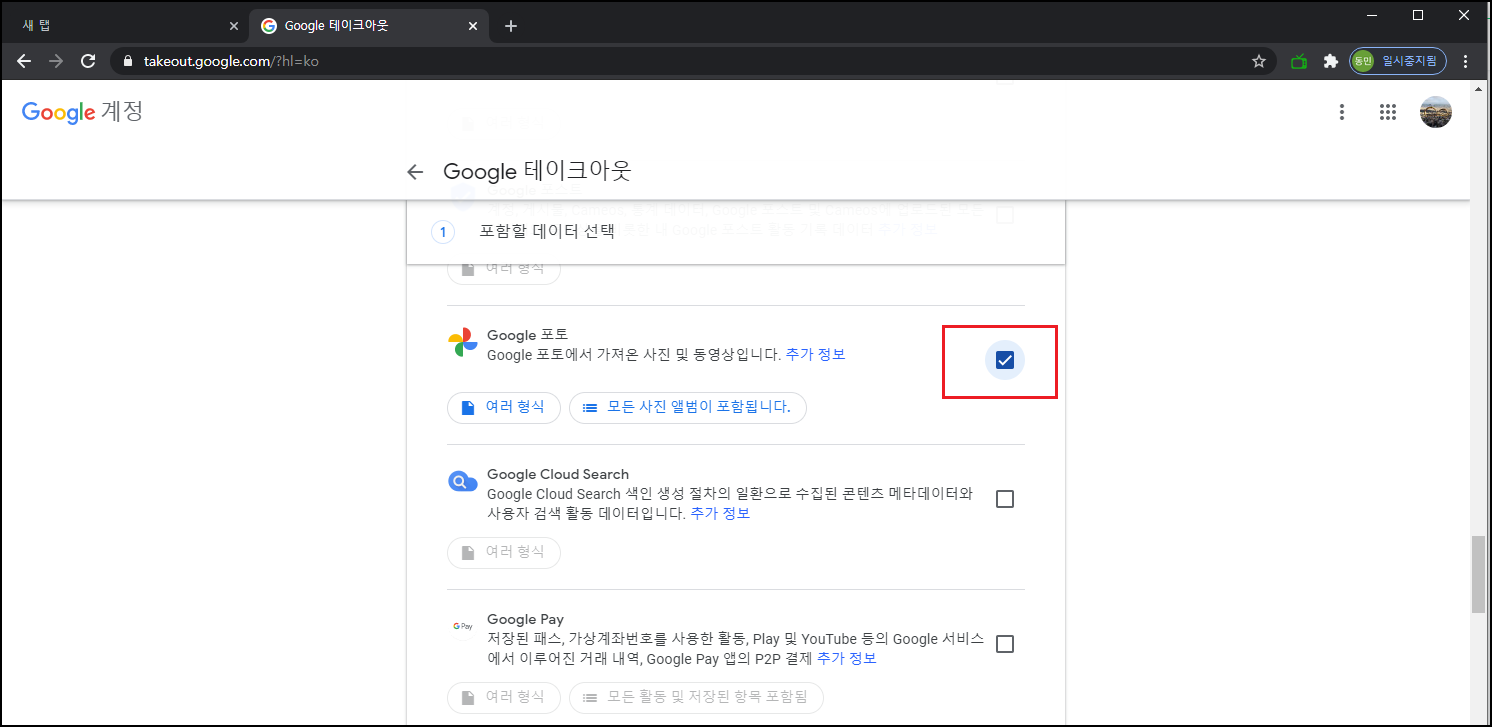This screenshot has height=727, width=1492.
Task: Switch to the 새 탭 tab
Action: click(125, 26)
